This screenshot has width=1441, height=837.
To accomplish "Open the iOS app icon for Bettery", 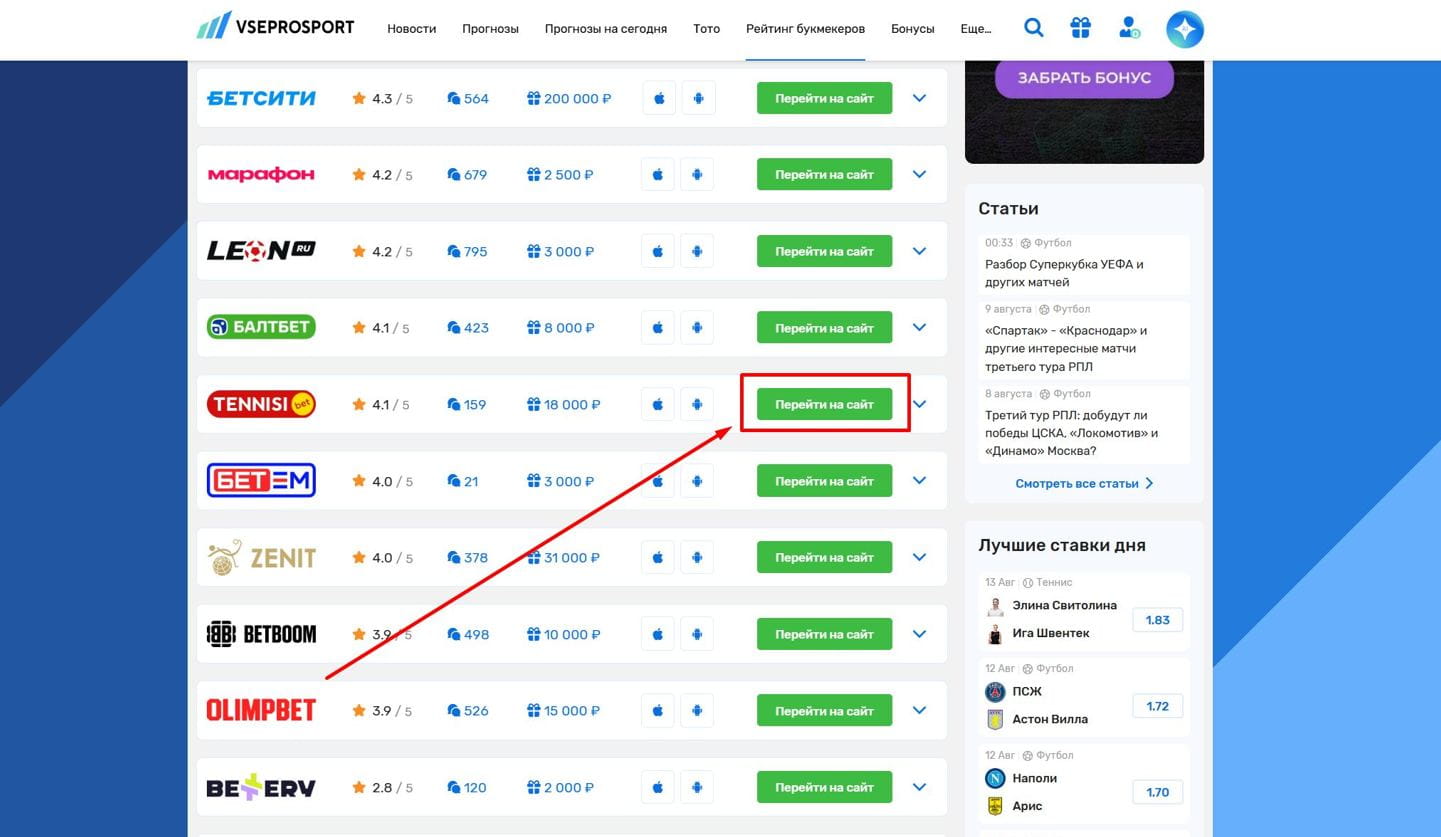I will [659, 788].
